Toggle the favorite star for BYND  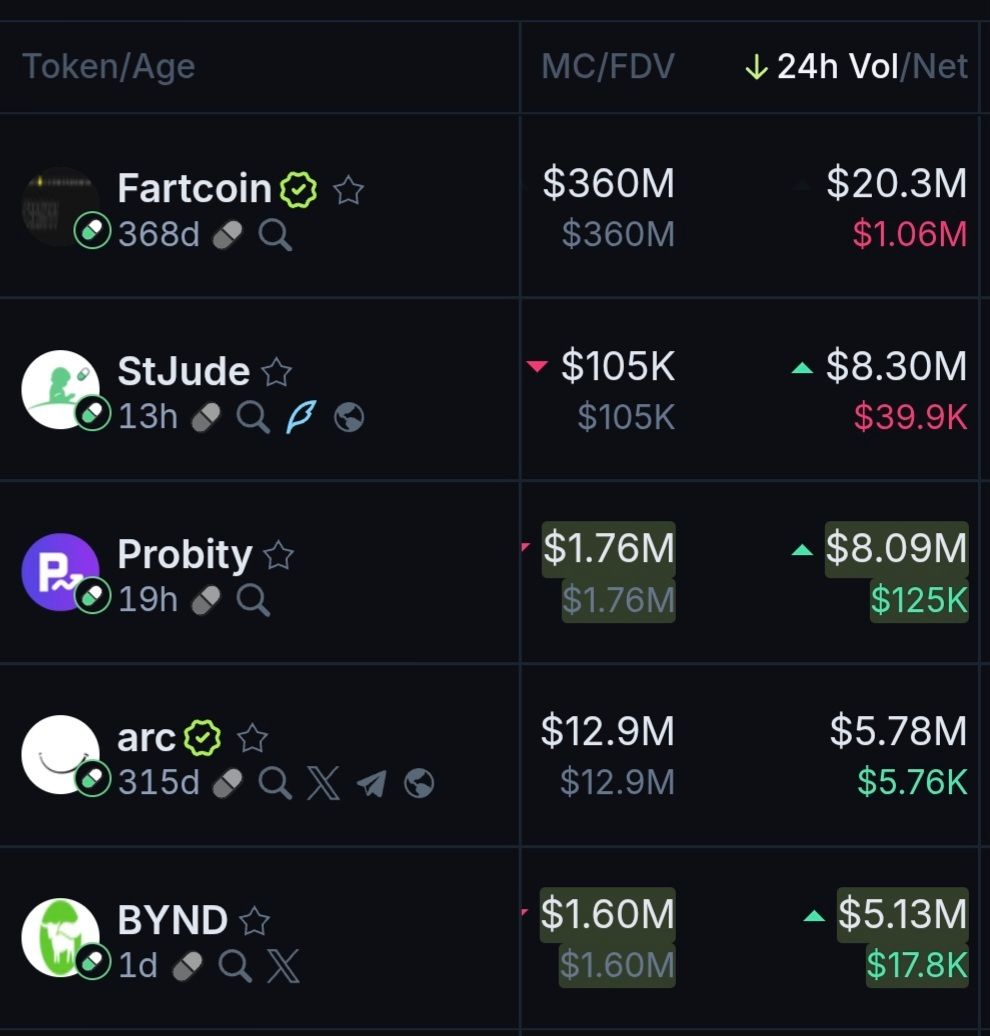(x=254, y=921)
